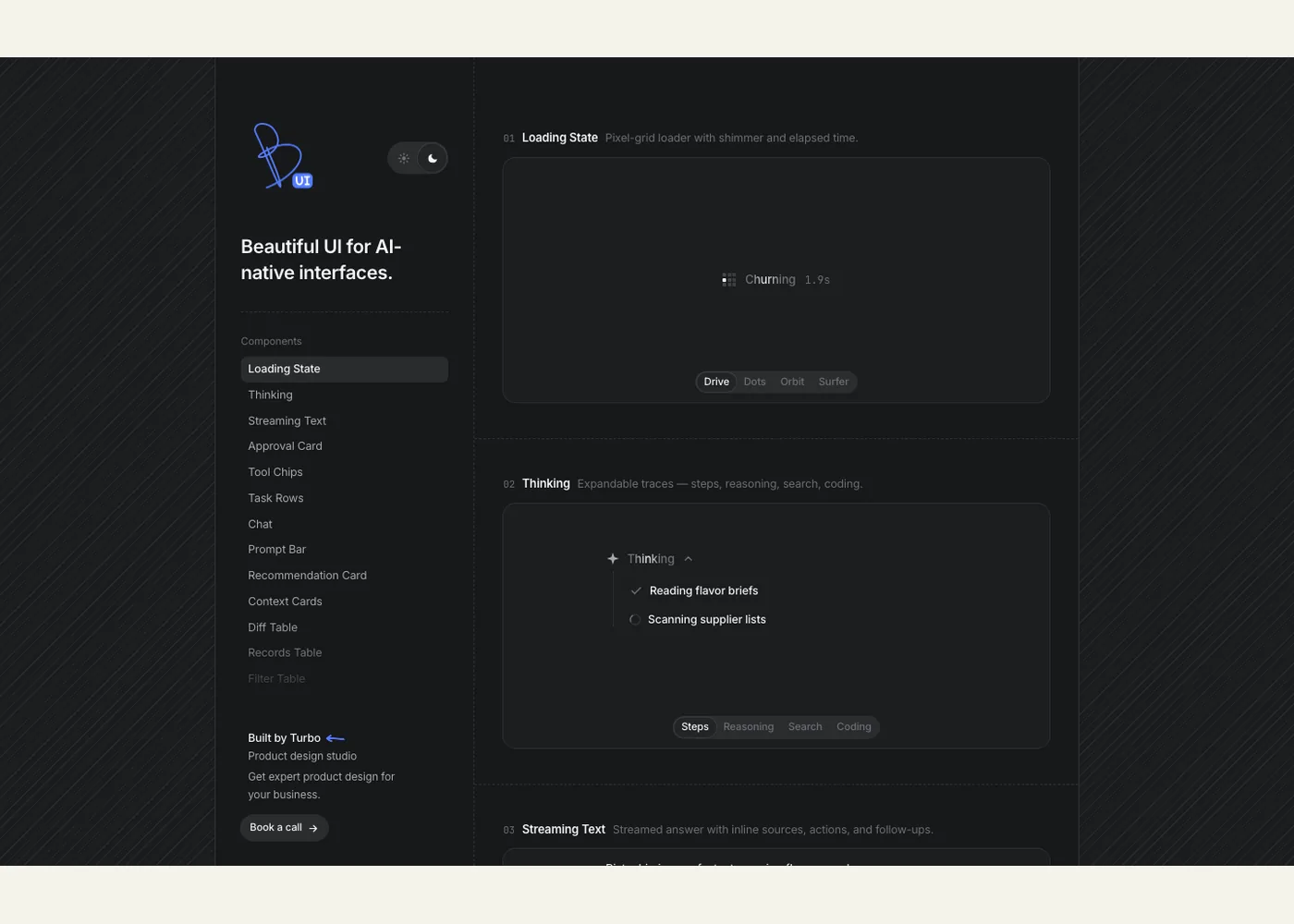
Task: Go to Thinking in the sidebar
Action: click(x=345, y=395)
